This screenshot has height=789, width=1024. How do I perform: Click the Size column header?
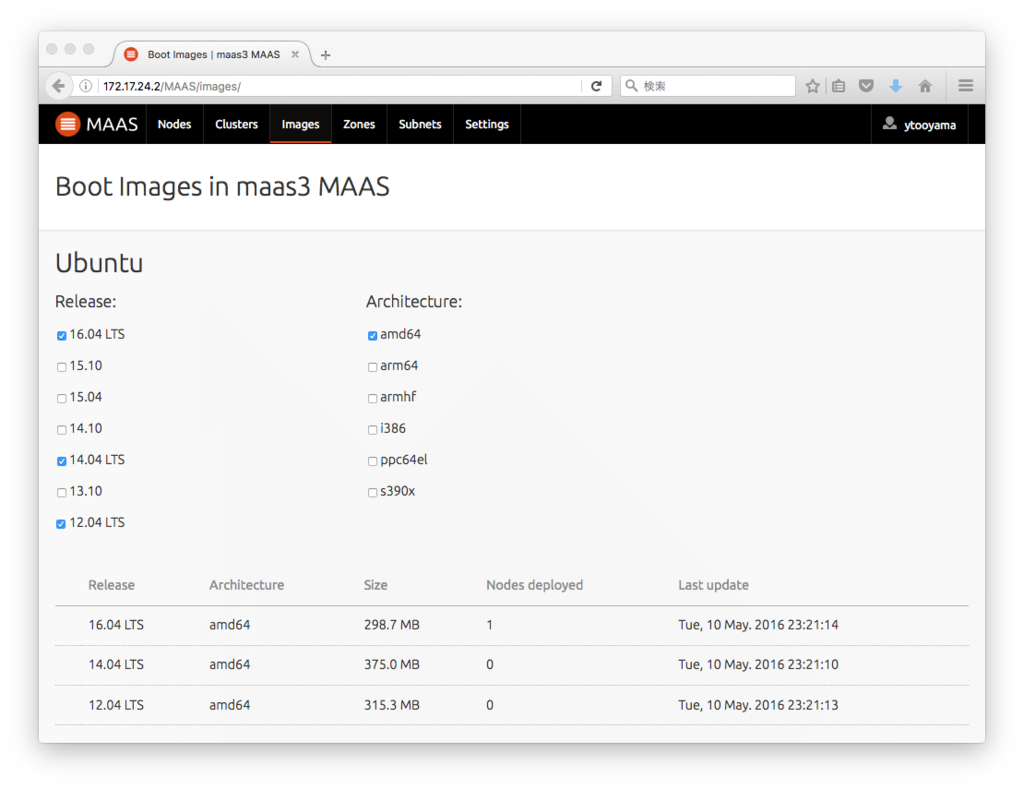tap(376, 585)
